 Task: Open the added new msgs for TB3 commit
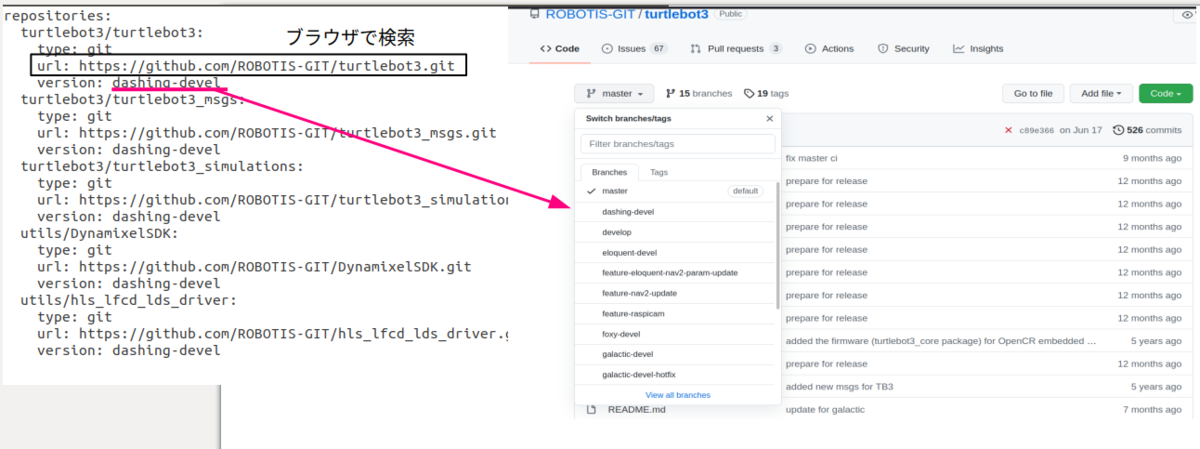pos(839,386)
